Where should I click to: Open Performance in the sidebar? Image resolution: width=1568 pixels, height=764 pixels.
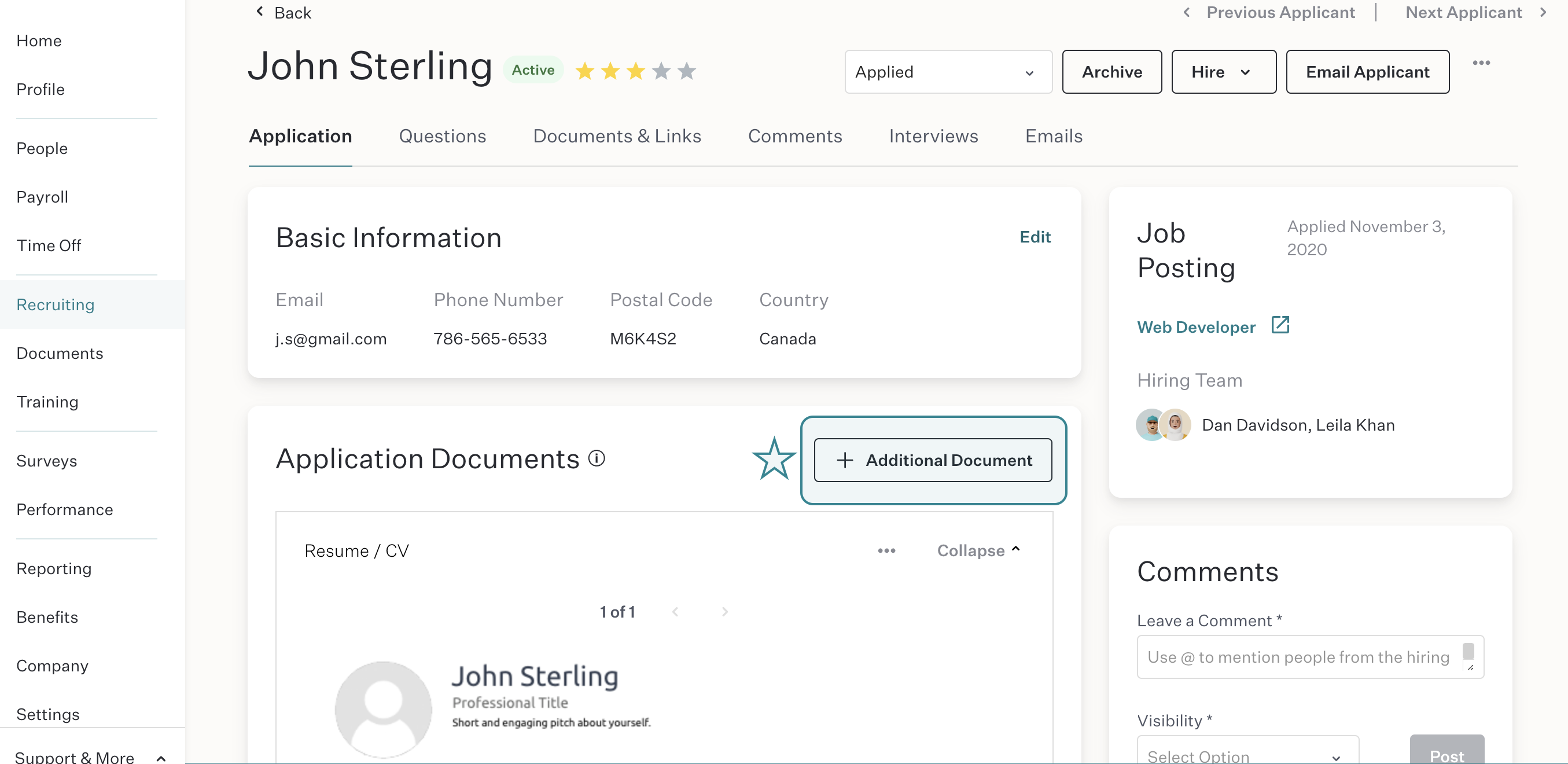pos(65,510)
